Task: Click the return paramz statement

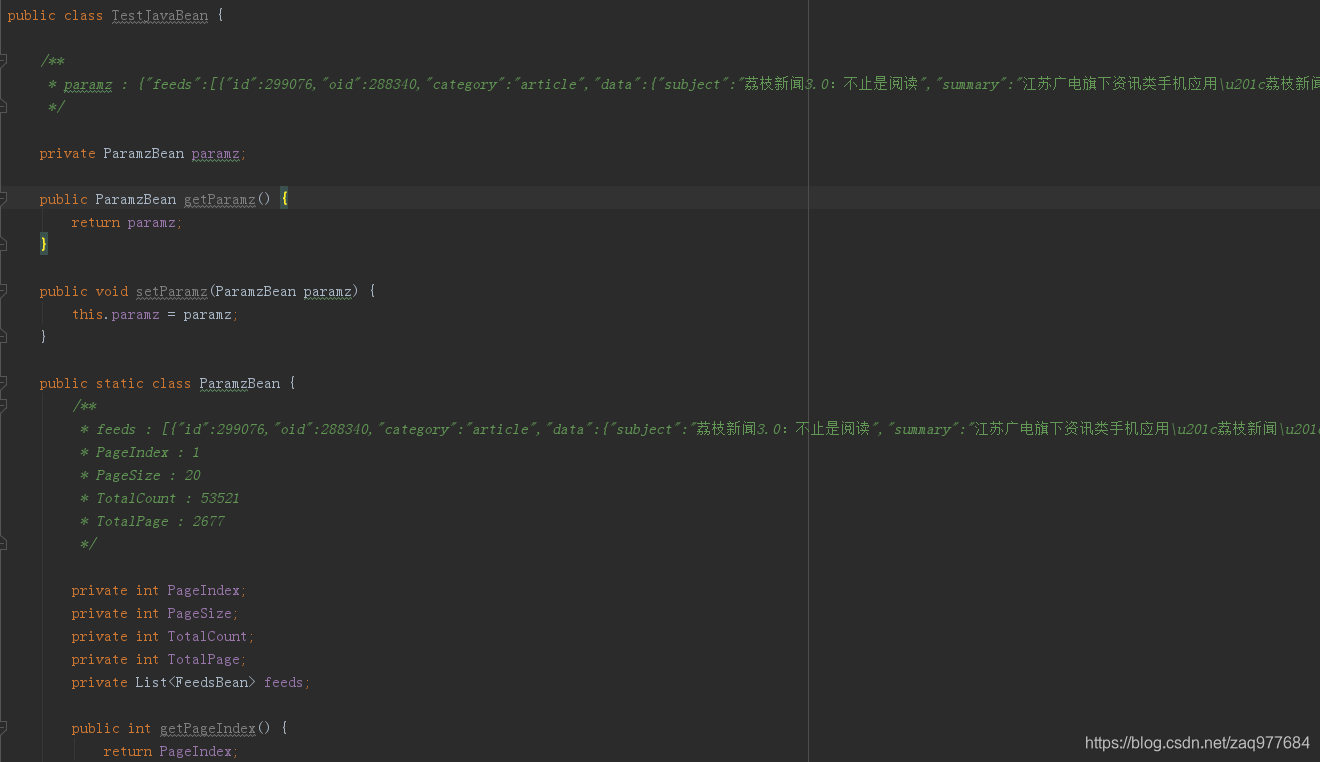Action: coord(124,222)
